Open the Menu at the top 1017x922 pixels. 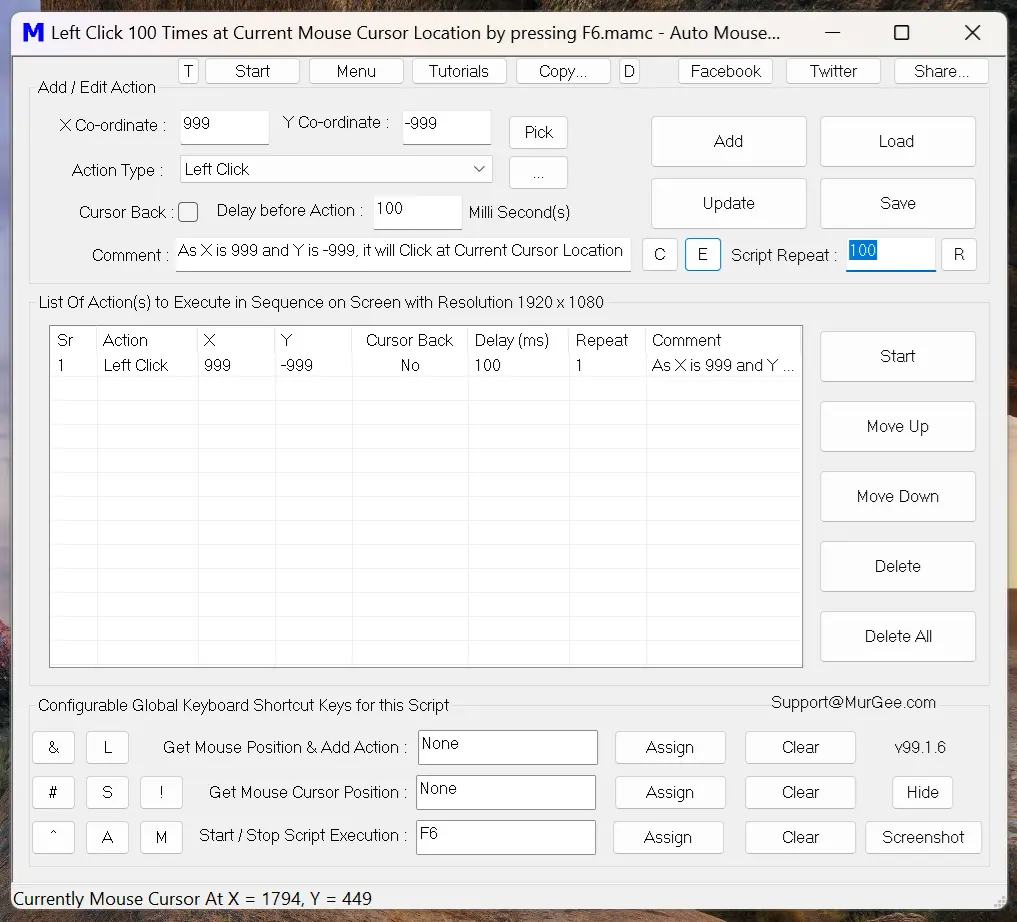click(356, 71)
